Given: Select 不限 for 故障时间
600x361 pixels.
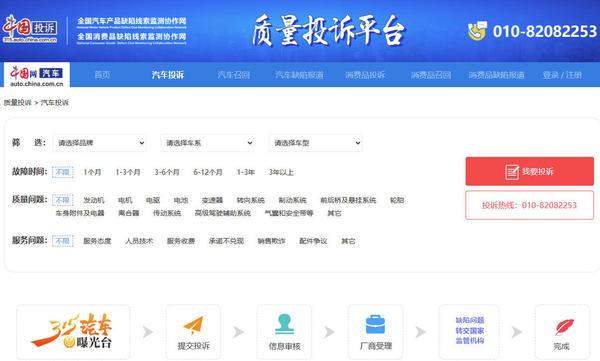Looking at the screenshot, I should pos(62,172).
